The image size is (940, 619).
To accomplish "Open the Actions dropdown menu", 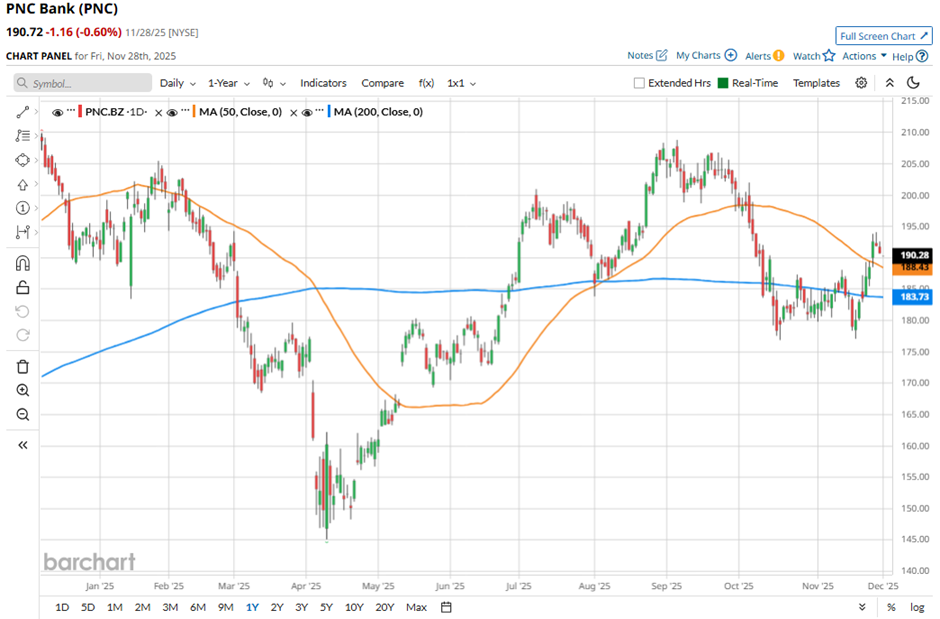I will [864, 56].
